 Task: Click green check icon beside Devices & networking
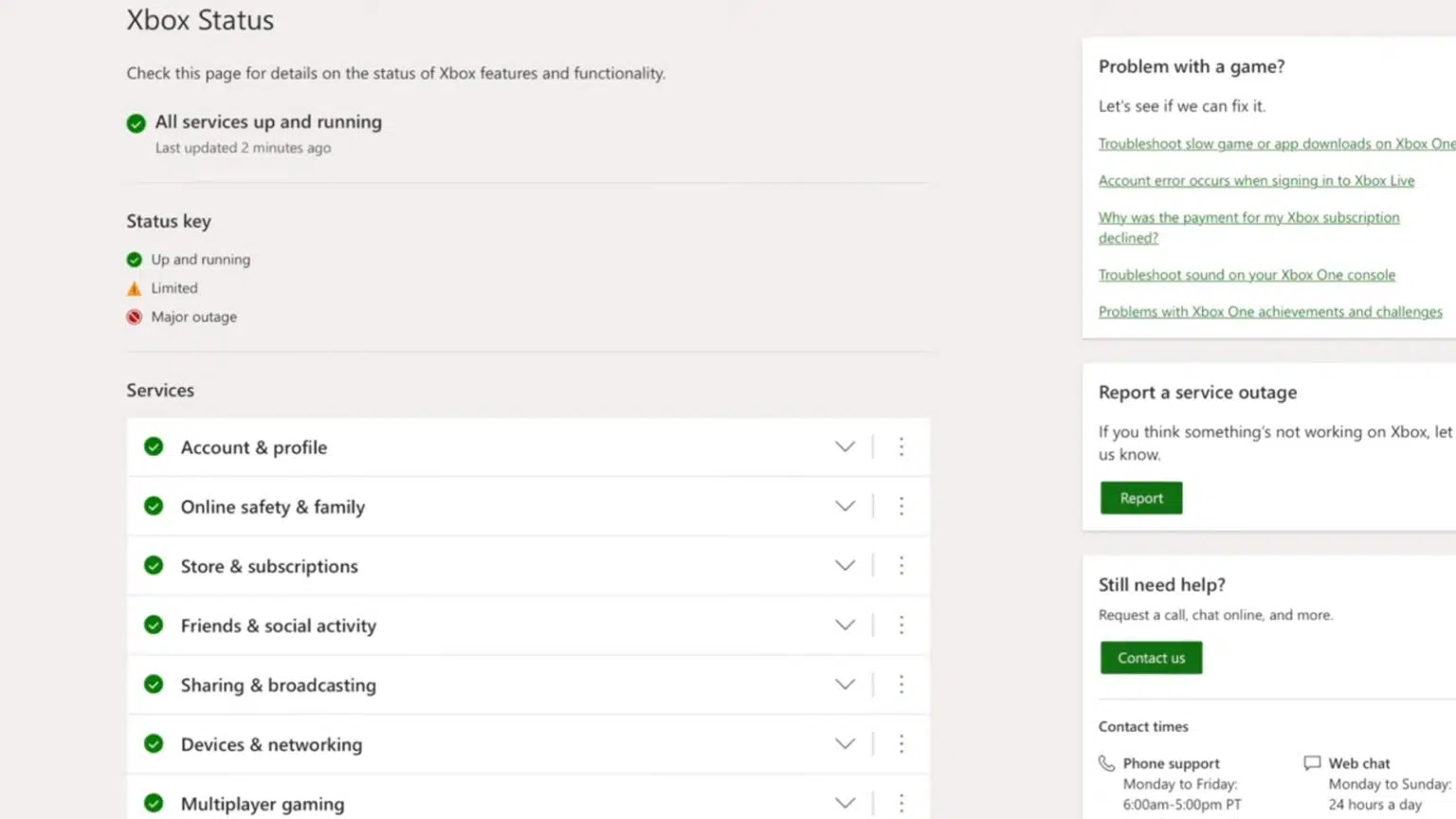click(x=154, y=744)
